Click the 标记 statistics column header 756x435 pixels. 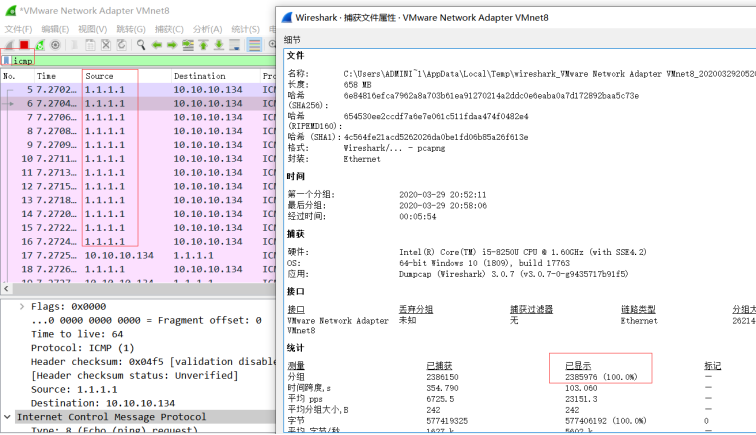pos(713,366)
